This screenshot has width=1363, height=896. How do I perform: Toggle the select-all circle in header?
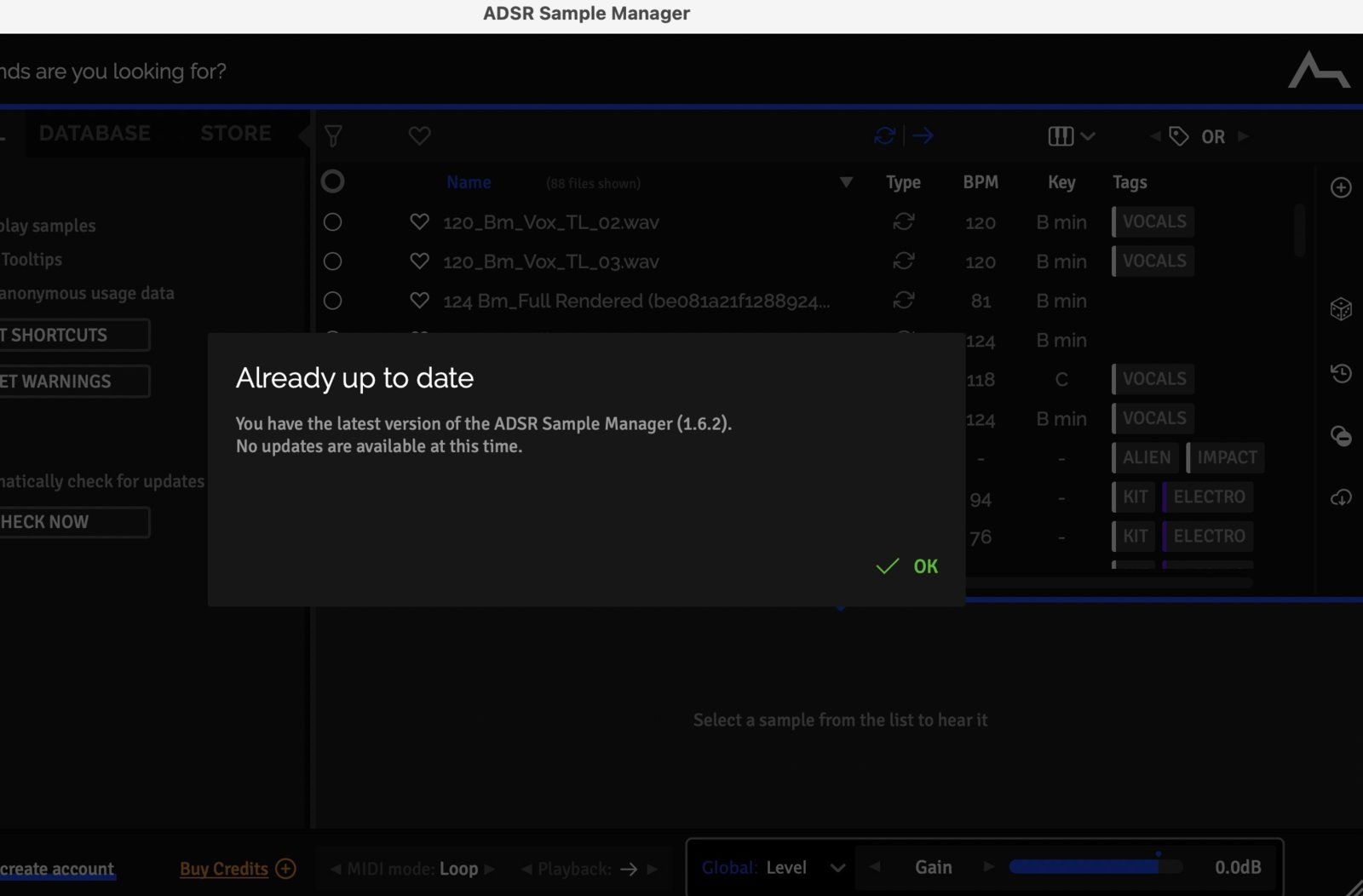(x=332, y=181)
